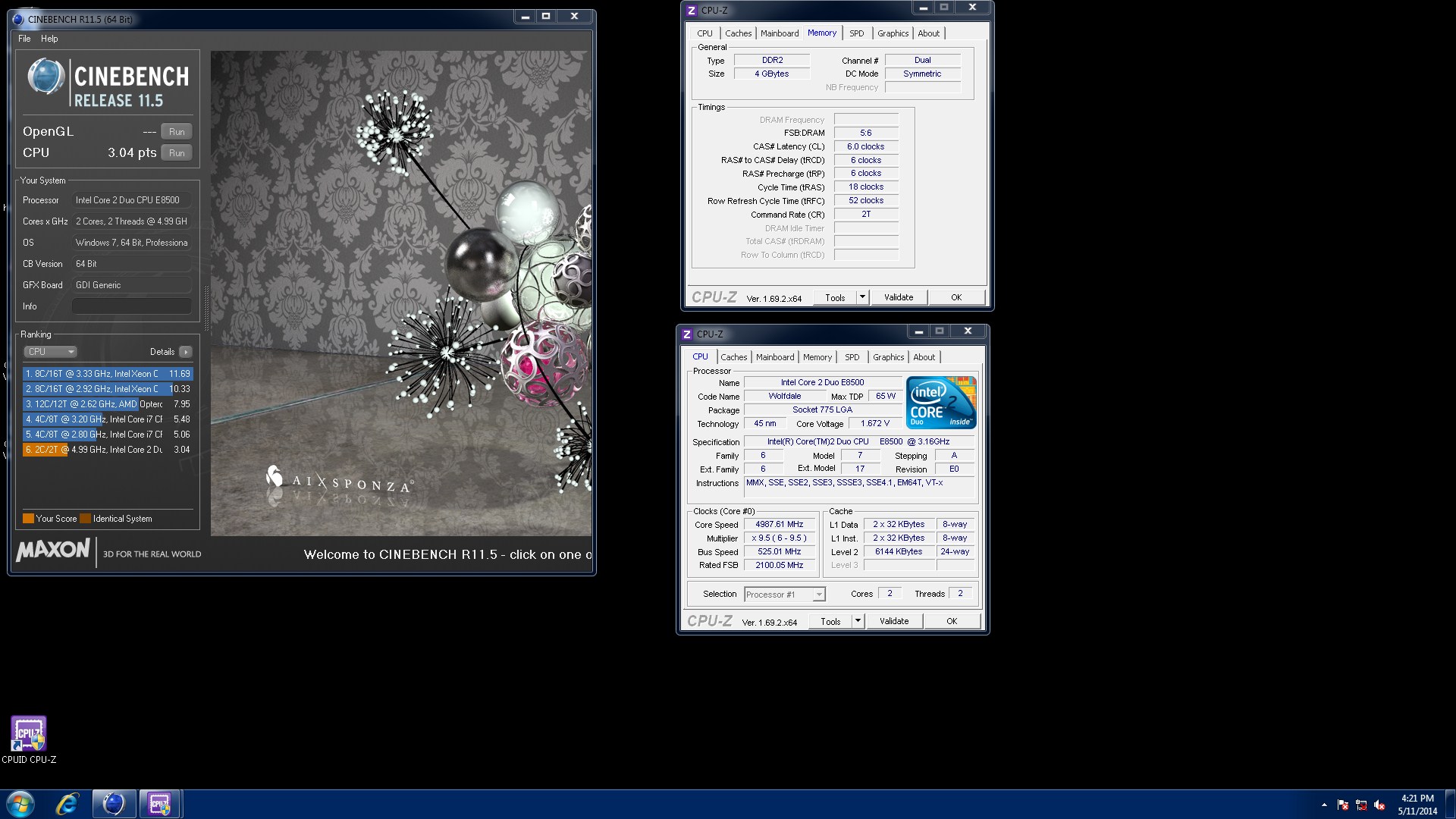Show hidden tray icons arrow
This screenshot has height=819, width=1456.
1324,805
